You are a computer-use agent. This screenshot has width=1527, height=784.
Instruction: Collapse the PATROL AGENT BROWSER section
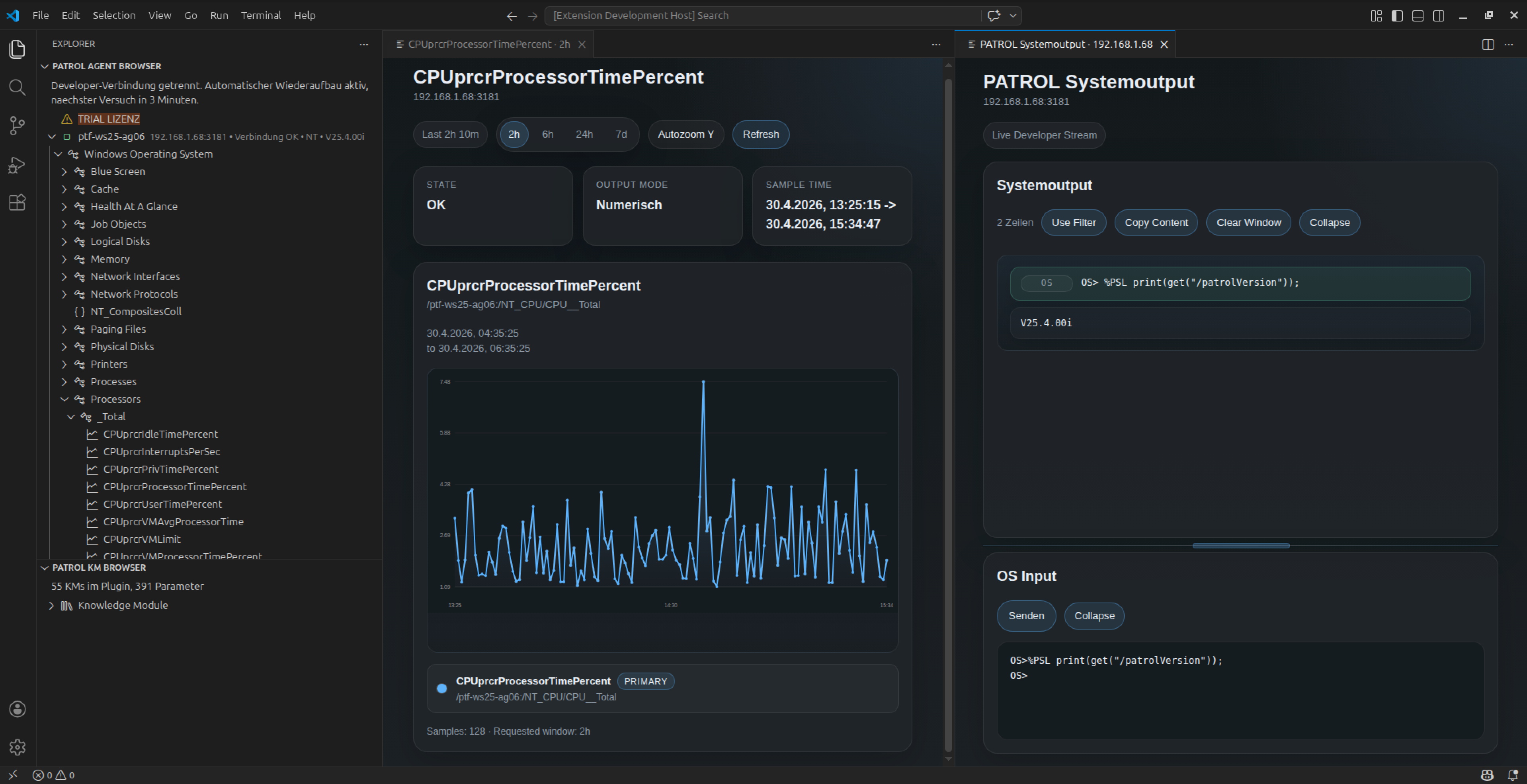45,66
